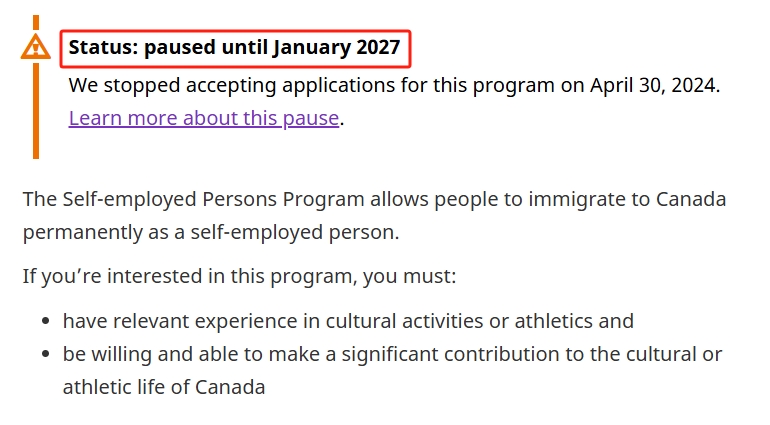
Task: Open the 'Learn more about this pause' link
Action: [204, 118]
